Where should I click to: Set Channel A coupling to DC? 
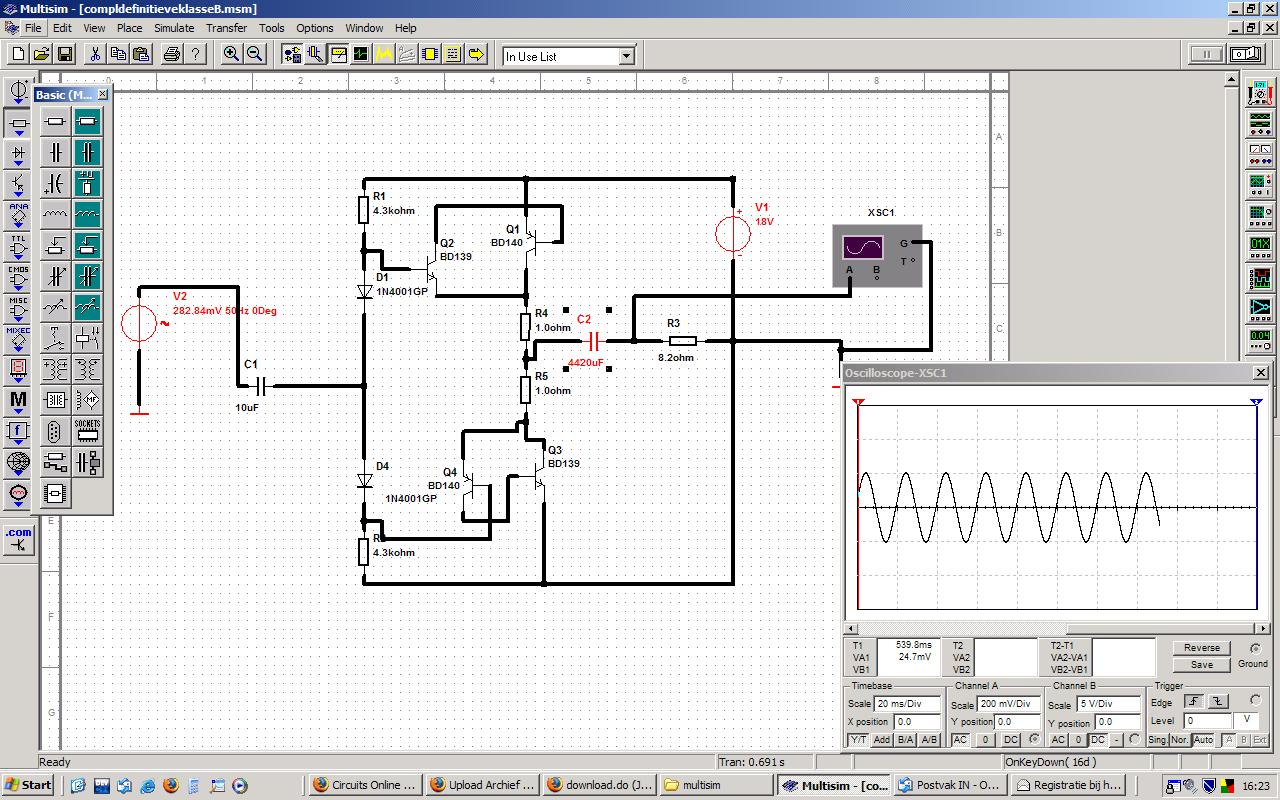point(1010,740)
